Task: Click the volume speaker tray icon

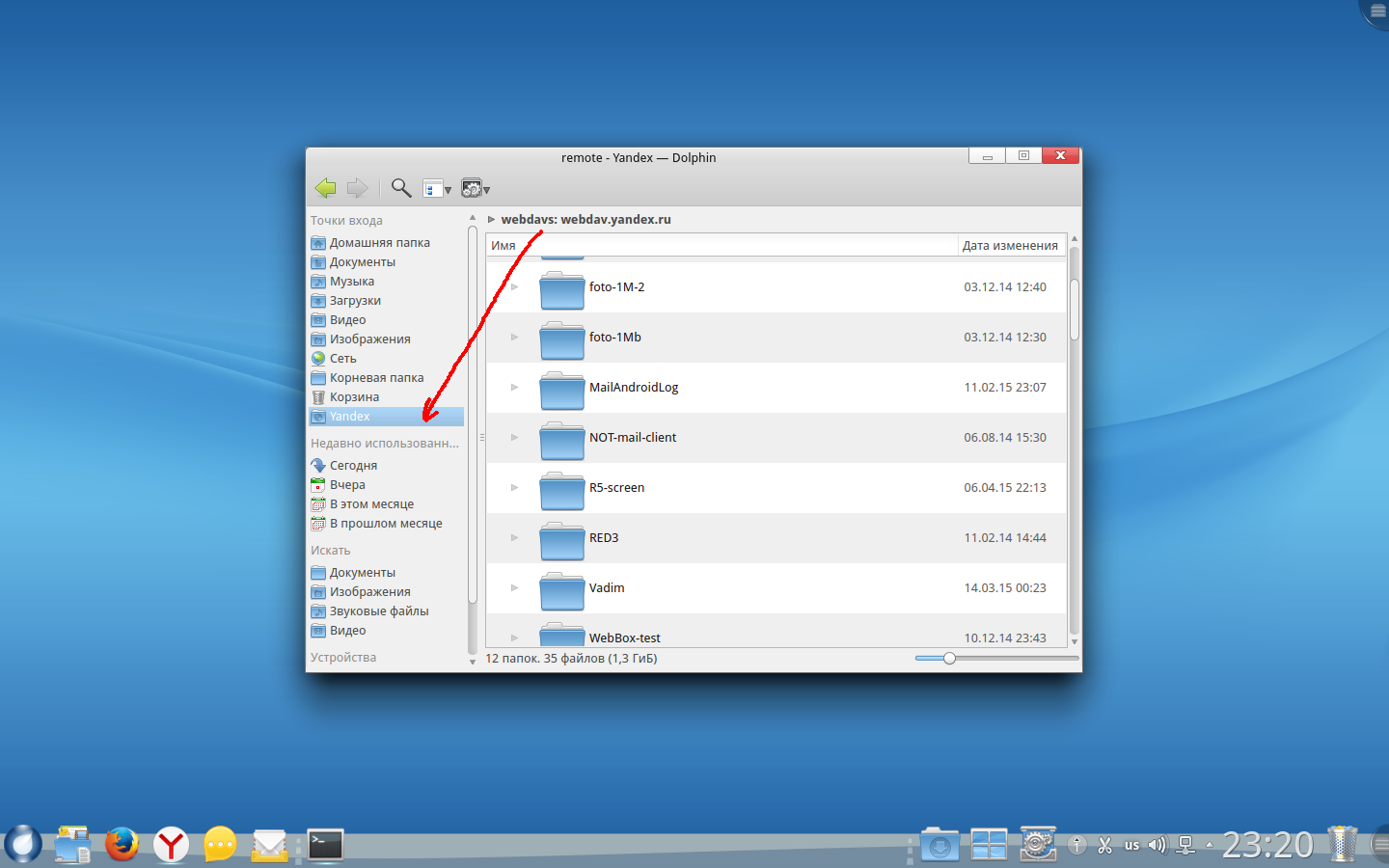Action: (1157, 846)
